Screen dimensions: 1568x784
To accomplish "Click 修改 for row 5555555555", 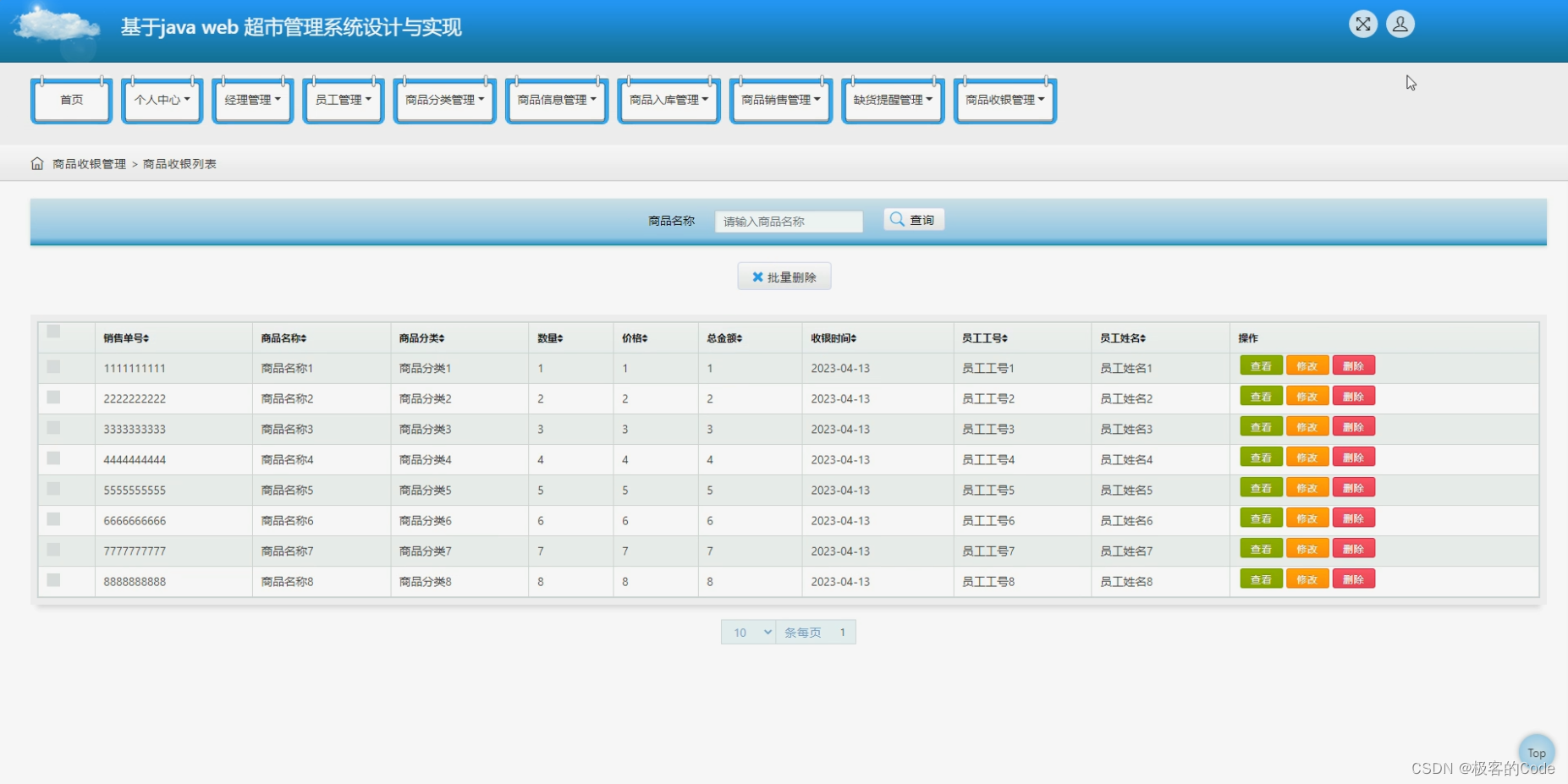I will coord(1307,487).
